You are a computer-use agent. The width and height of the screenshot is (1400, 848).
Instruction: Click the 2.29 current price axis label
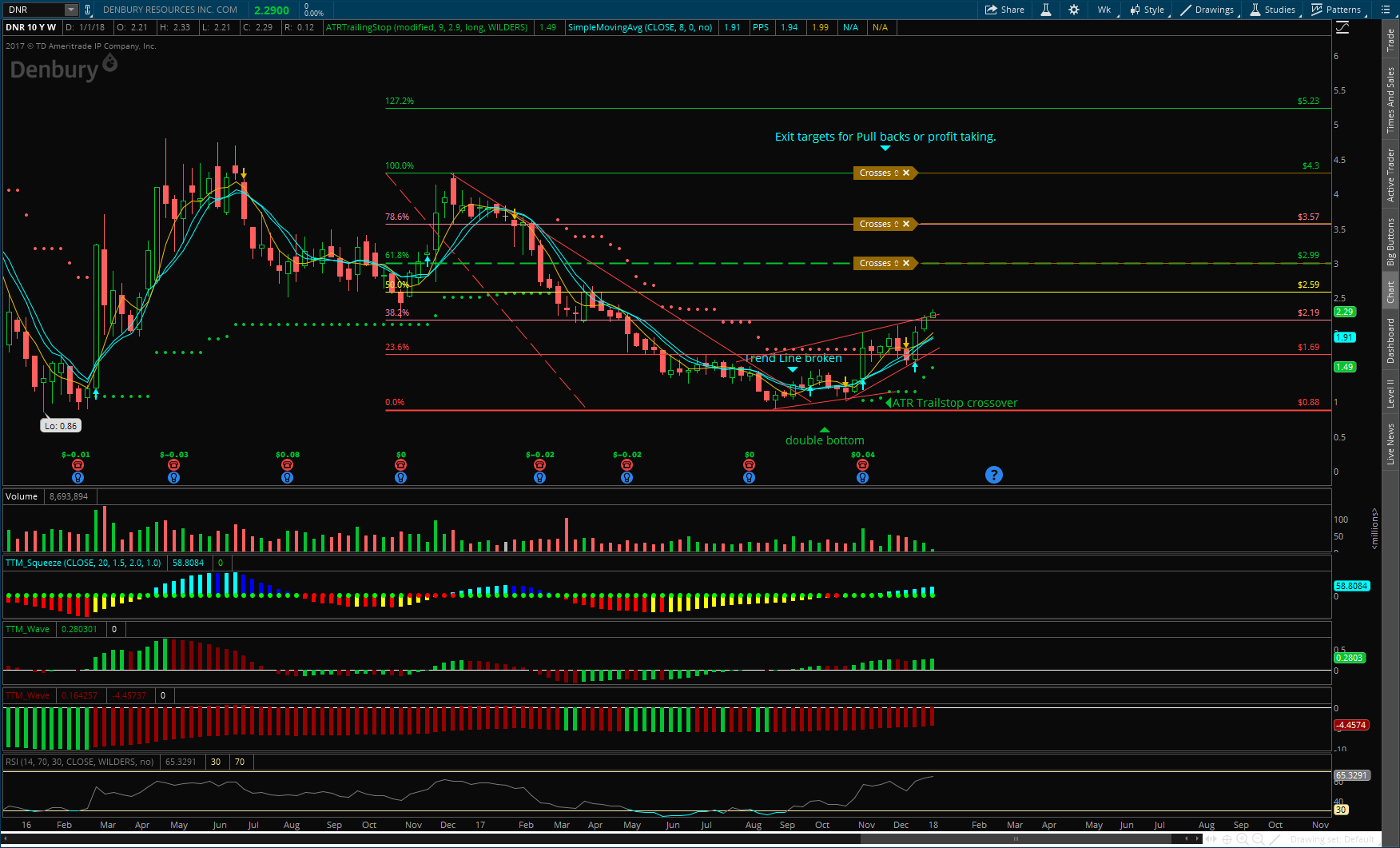tap(1345, 312)
